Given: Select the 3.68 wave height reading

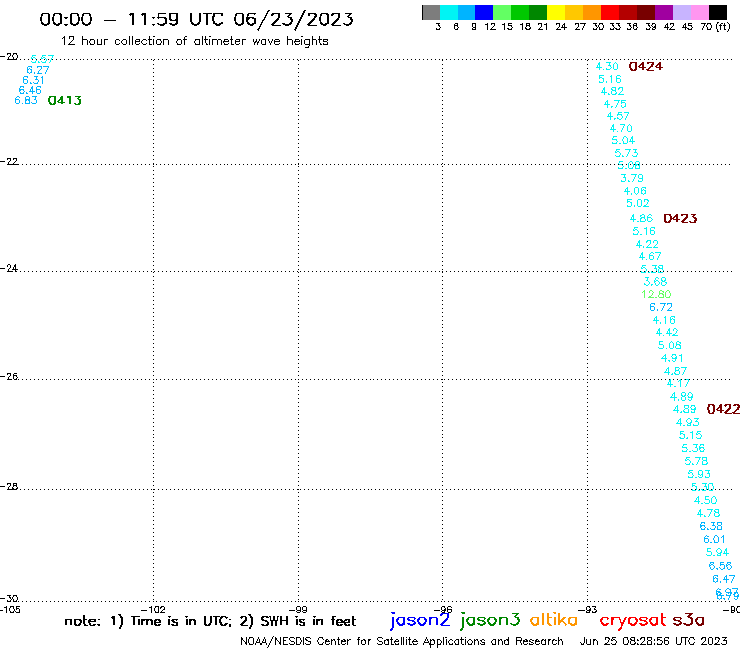Looking at the screenshot, I should coord(656,282).
